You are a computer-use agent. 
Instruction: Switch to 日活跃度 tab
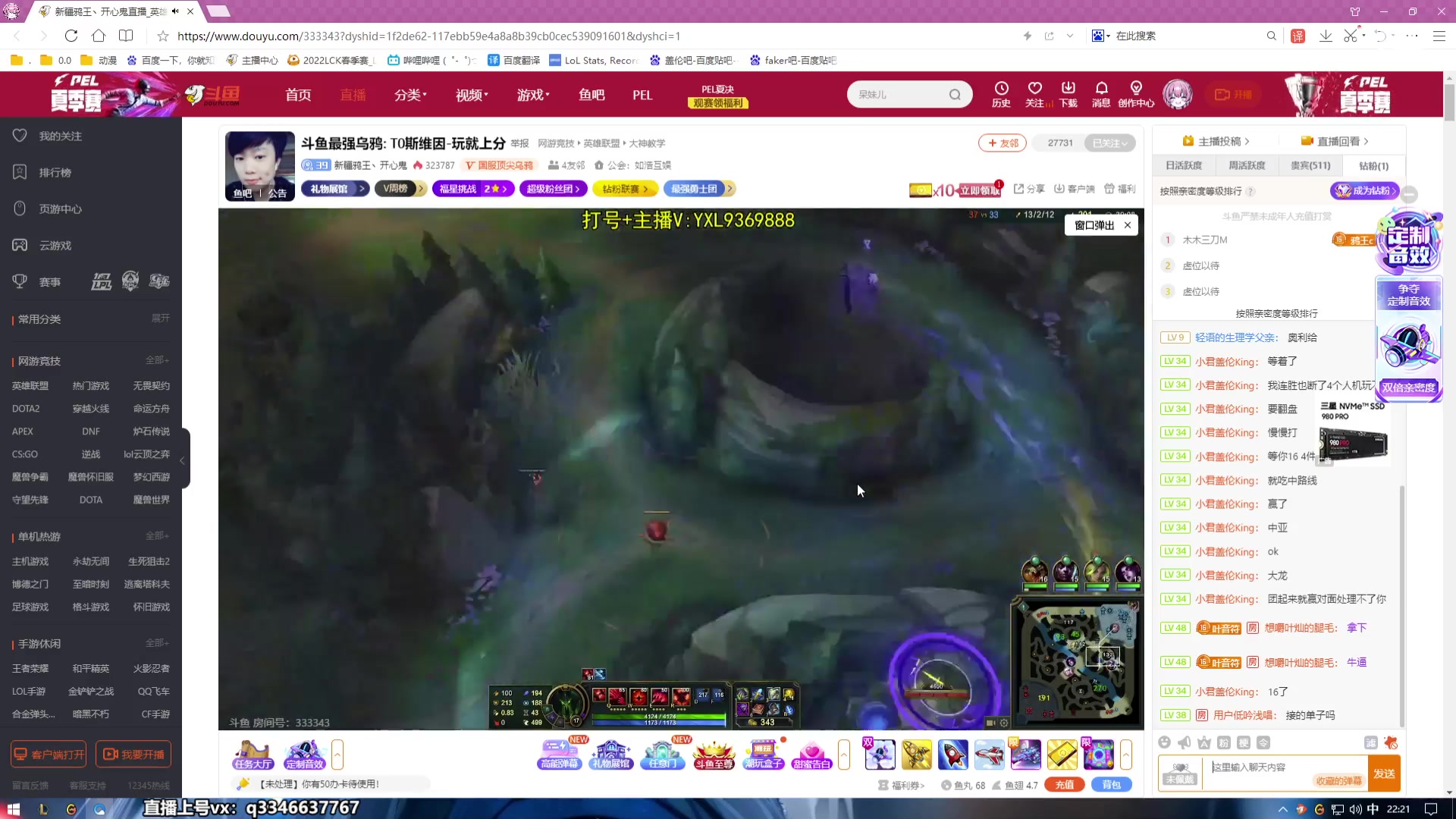[1184, 165]
